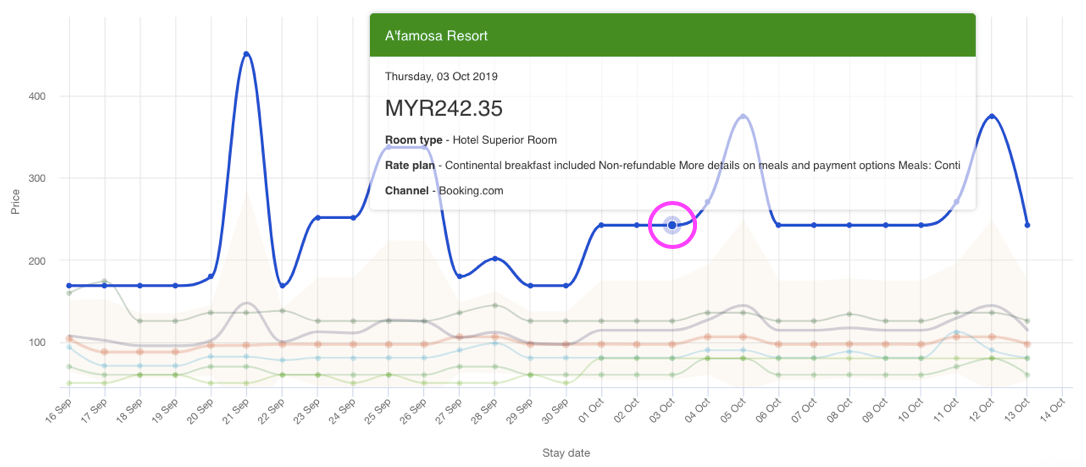Viewport: 1086px width, 467px height.
Task: Click the 'Price' y-axis title
Action: tap(15, 200)
